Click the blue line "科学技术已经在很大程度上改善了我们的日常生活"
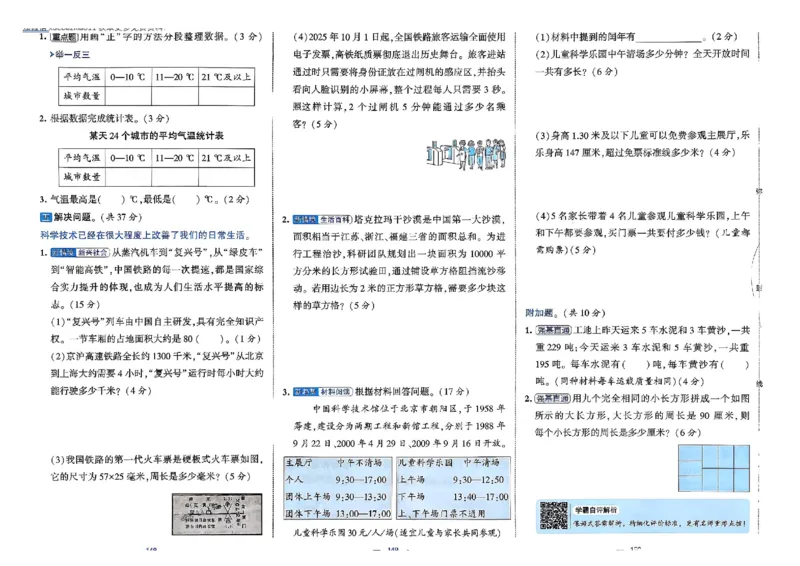Viewport: 800px width, 566px height. pos(145,235)
